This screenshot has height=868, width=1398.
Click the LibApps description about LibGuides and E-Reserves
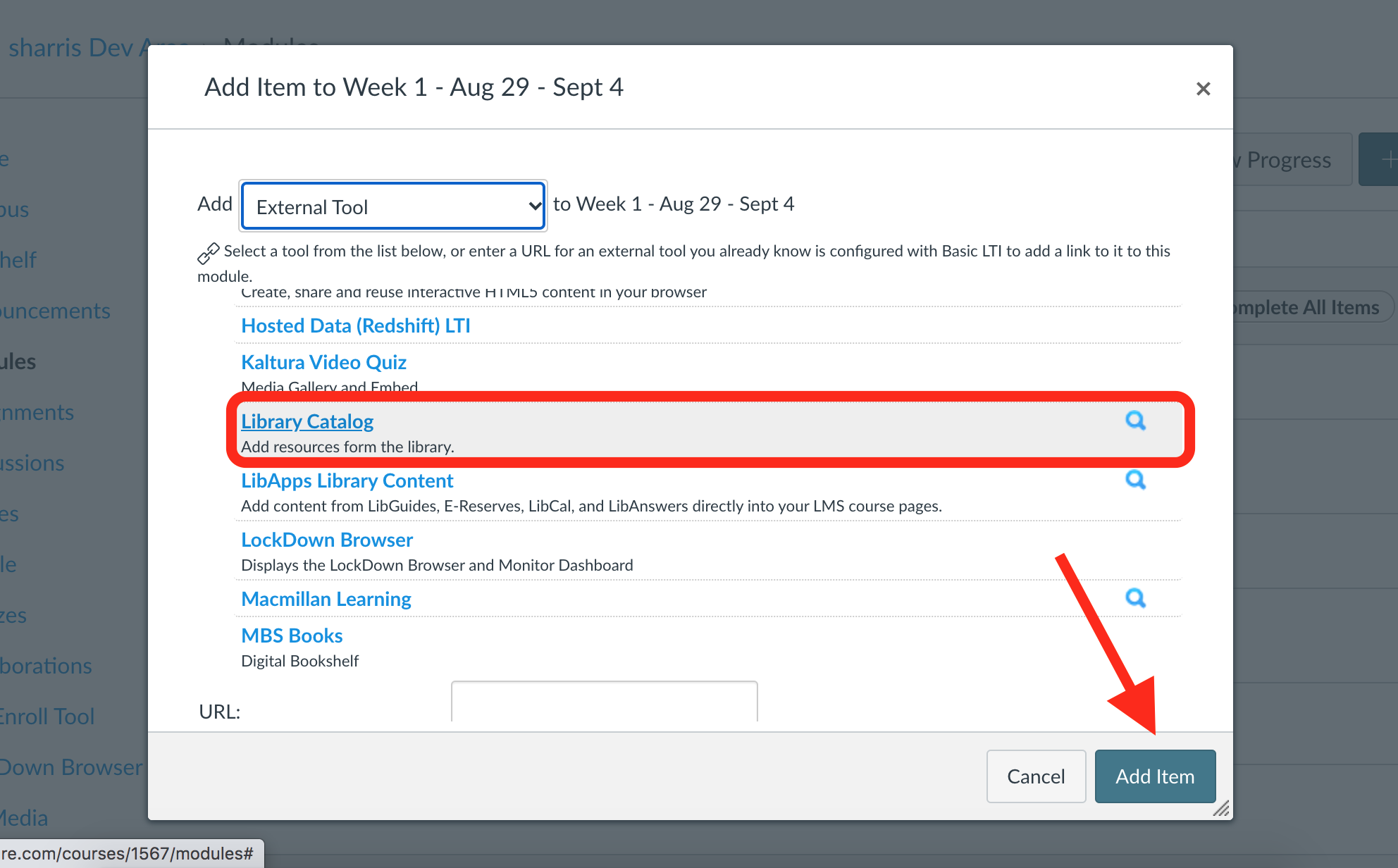tap(591, 506)
